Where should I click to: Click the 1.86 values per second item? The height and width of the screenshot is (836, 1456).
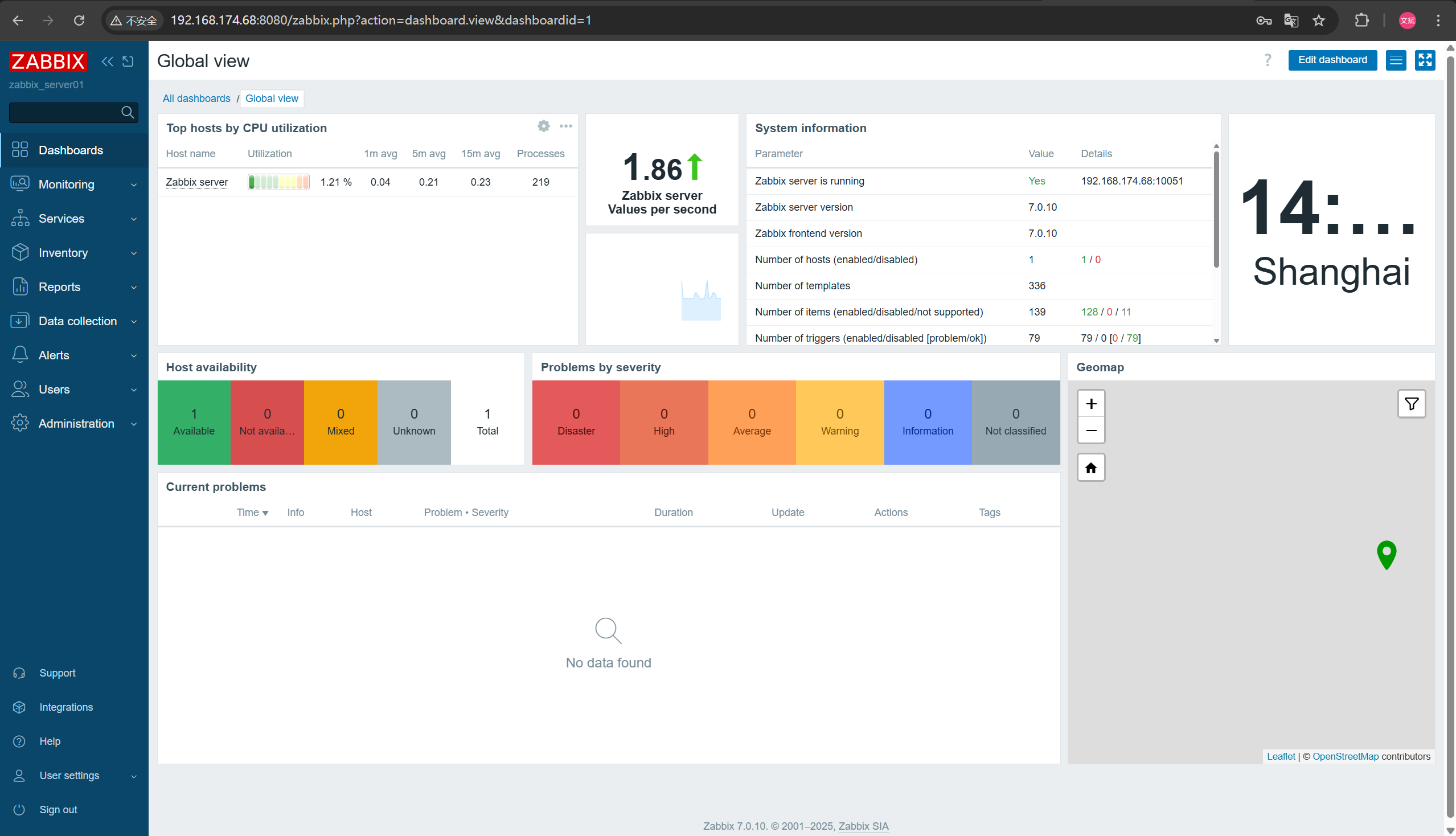(662, 170)
